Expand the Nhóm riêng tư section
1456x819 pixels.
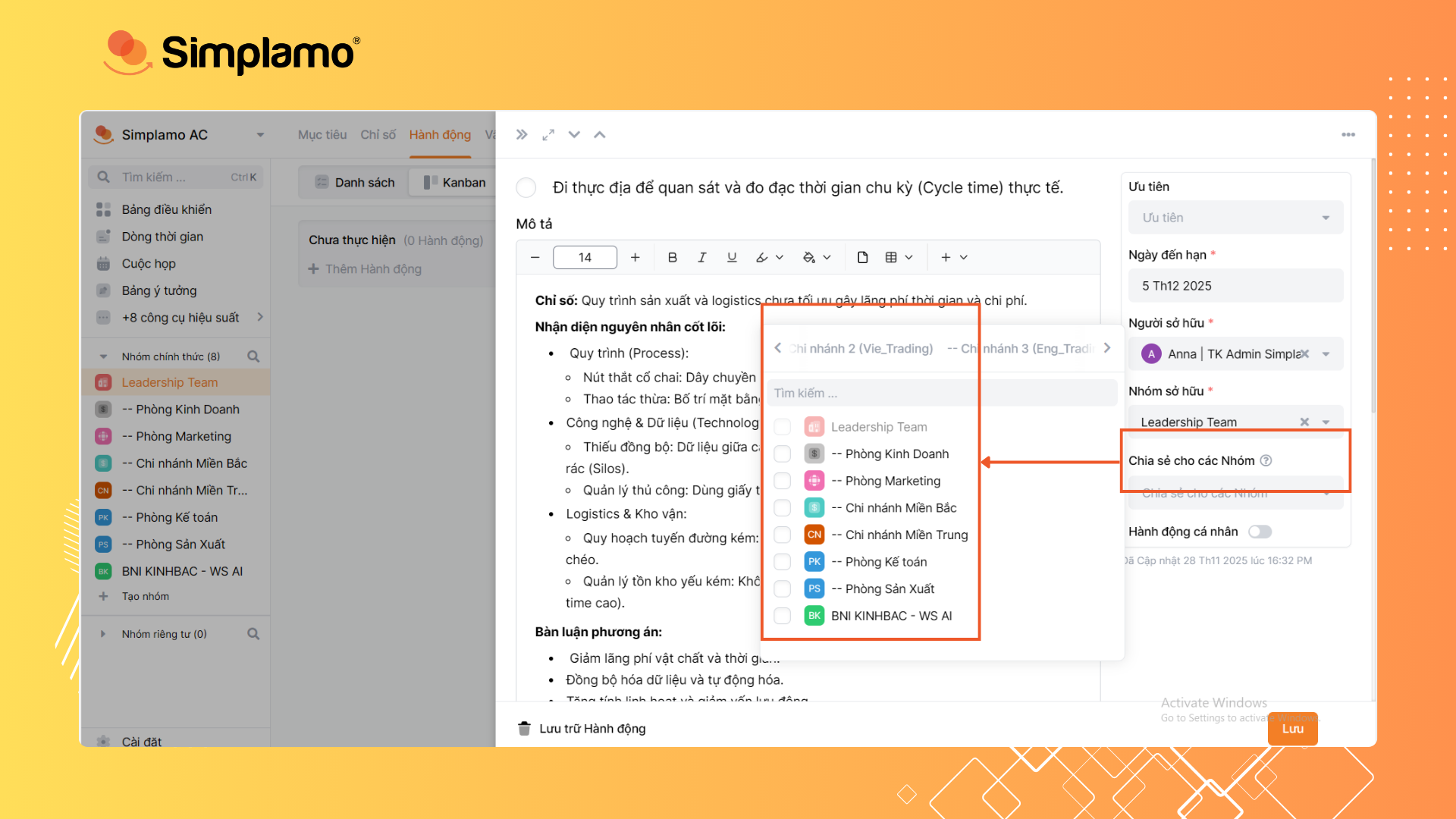(104, 634)
